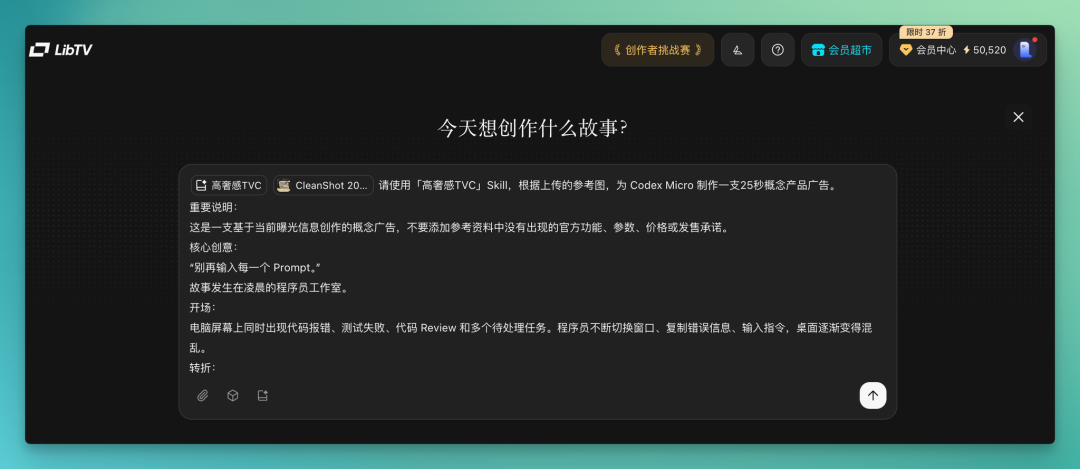Open the user avatar profile
The height and width of the screenshot is (469, 1080).
coord(1025,50)
